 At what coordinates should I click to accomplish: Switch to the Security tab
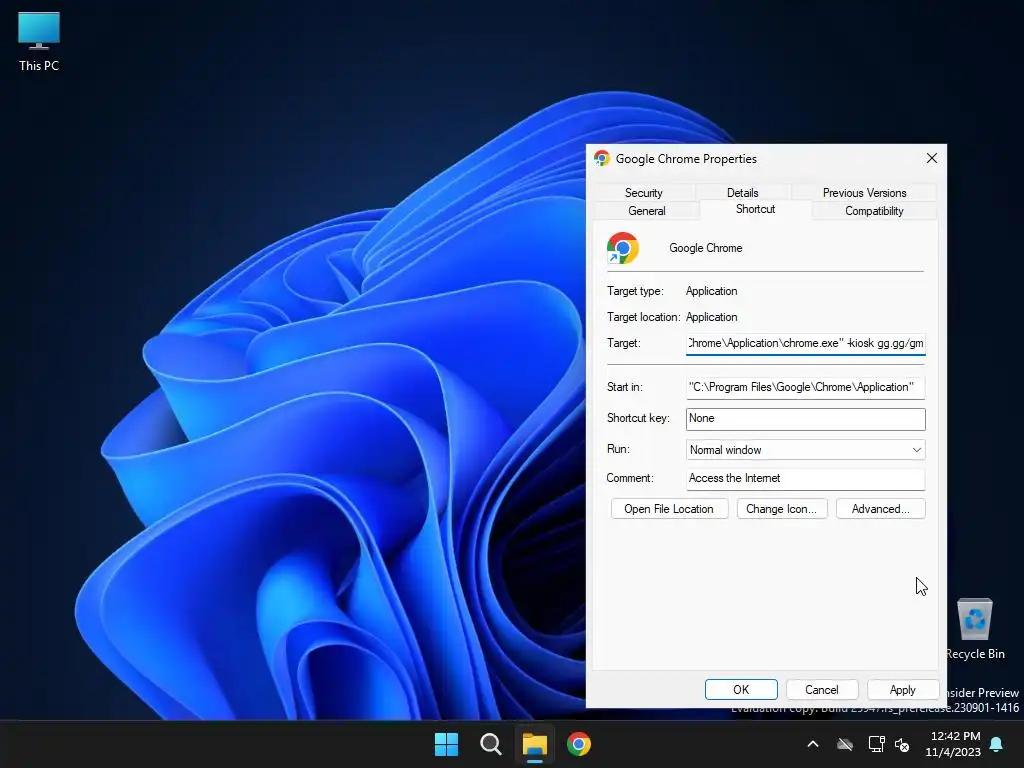point(643,193)
